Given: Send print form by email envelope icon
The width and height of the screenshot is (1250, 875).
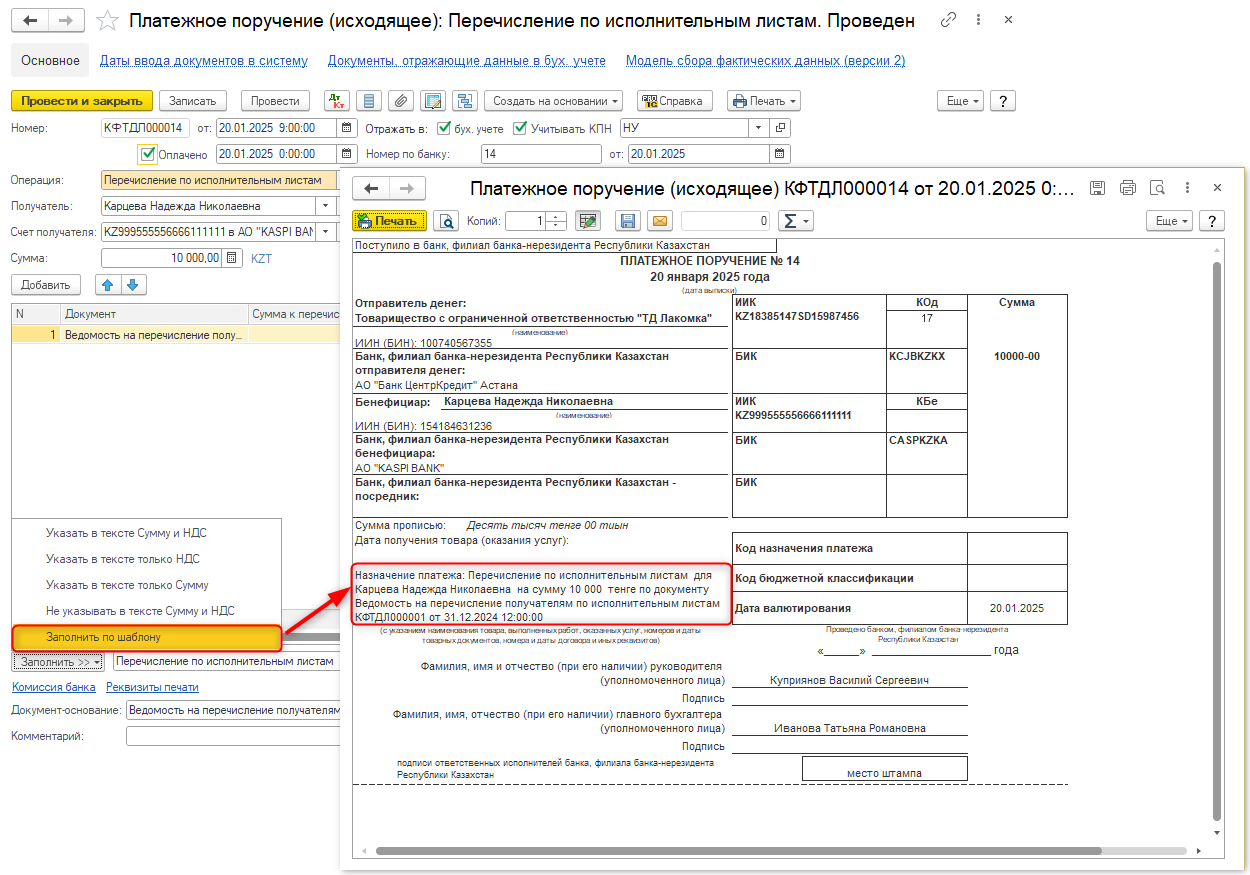Looking at the screenshot, I should pos(659,221).
